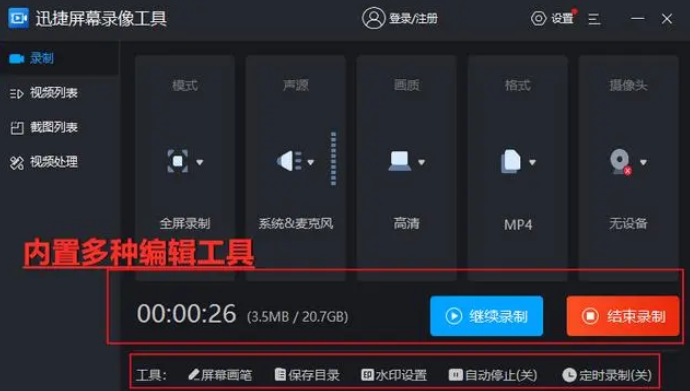Click the 摄像头 webcam icon
Screen dimensions: 690x391
(621, 162)
